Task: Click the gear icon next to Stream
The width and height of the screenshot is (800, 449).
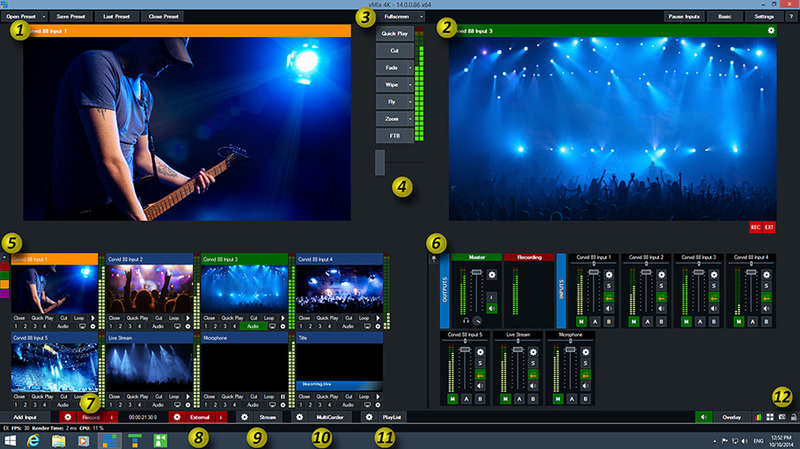Action: 244,415
